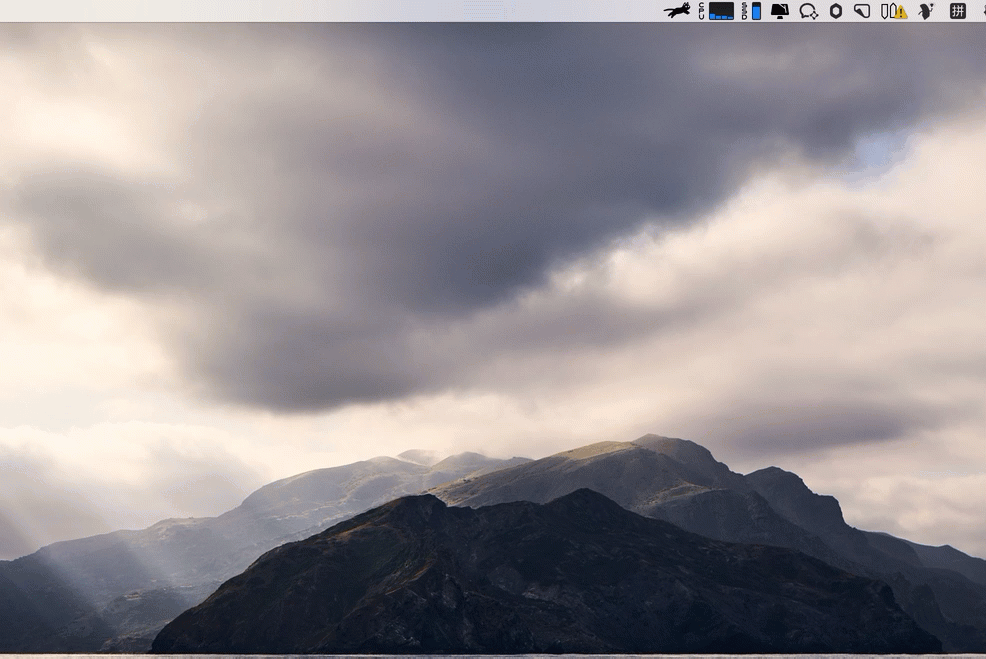Open the SSD disk usage bar
The width and height of the screenshot is (986, 659).
(x=756, y=11)
